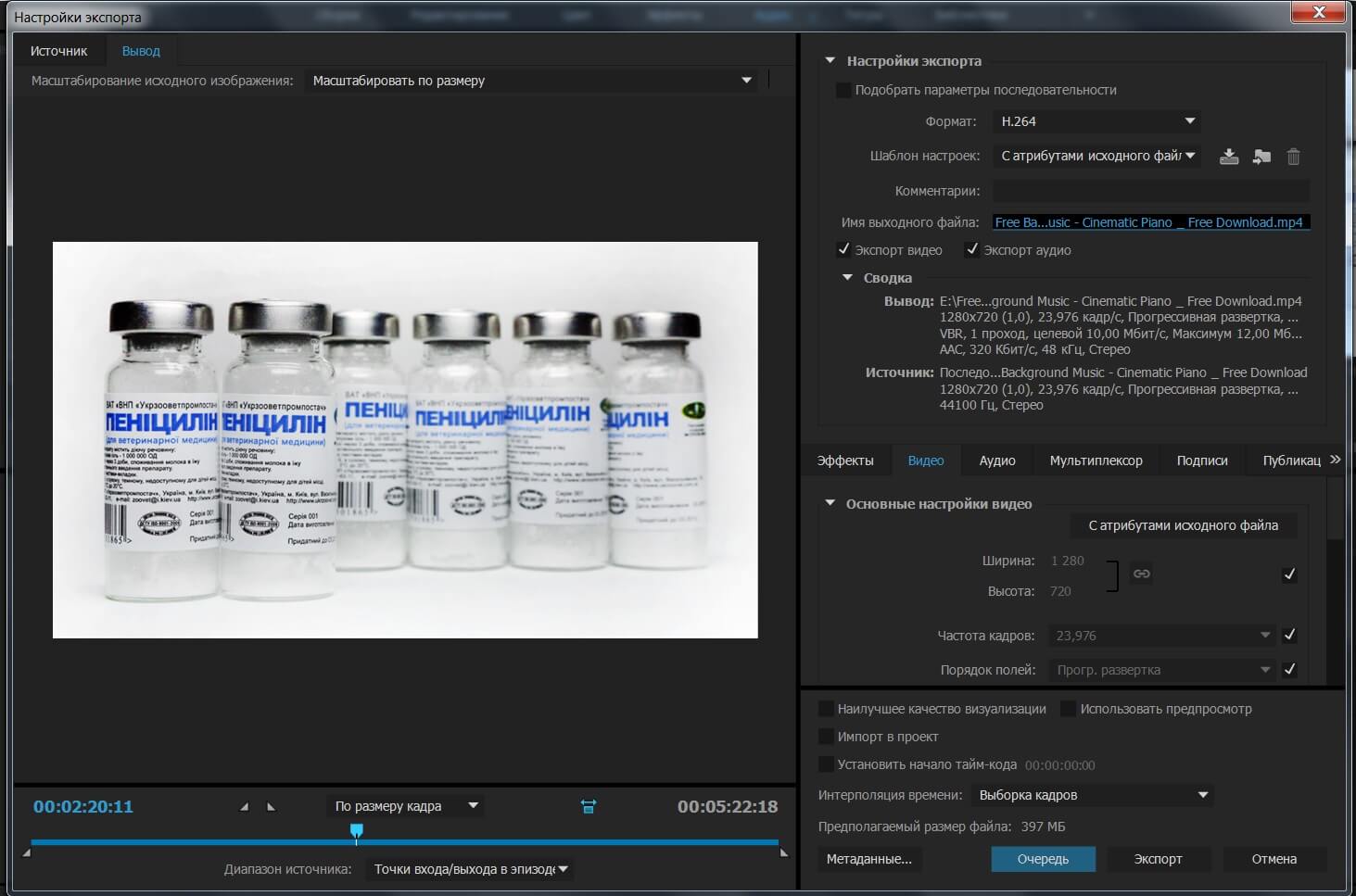The image size is (1356, 896).
Task: Switch to the Source tab
Action: point(58,51)
